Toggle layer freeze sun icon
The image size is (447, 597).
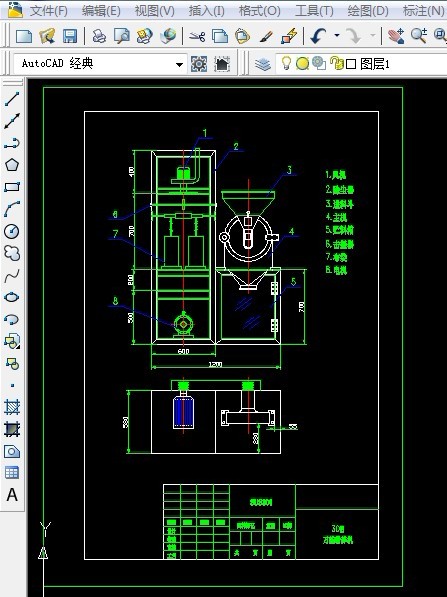coord(302,63)
